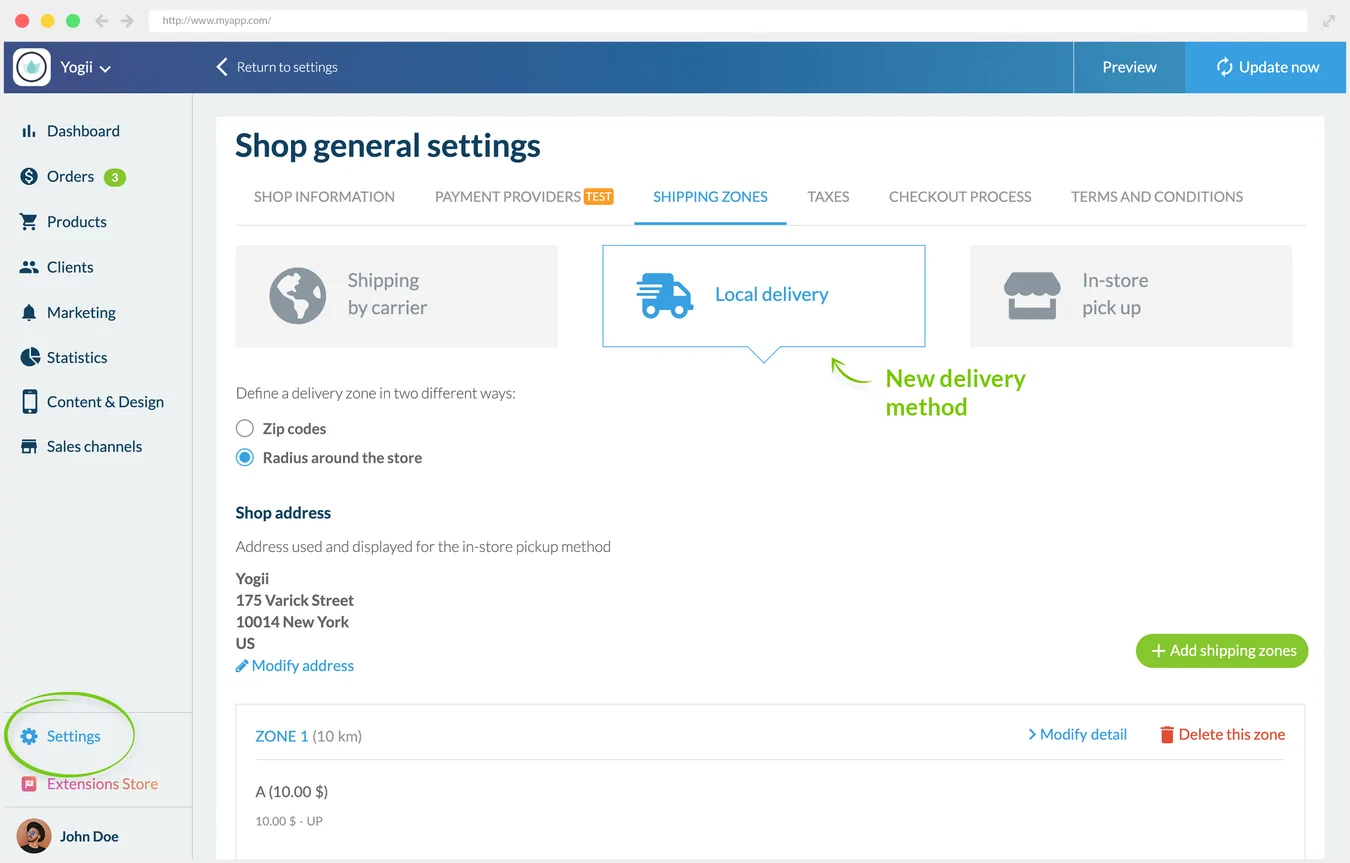
Task: Add shipping zones with the green button
Action: click(x=1221, y=650)
